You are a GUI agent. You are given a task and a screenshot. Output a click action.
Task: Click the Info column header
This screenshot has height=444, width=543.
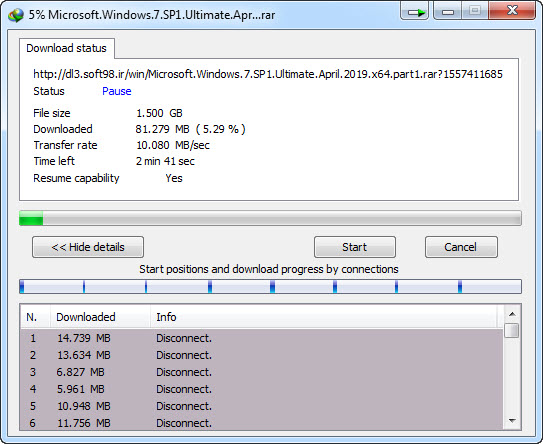pos(324,317)
